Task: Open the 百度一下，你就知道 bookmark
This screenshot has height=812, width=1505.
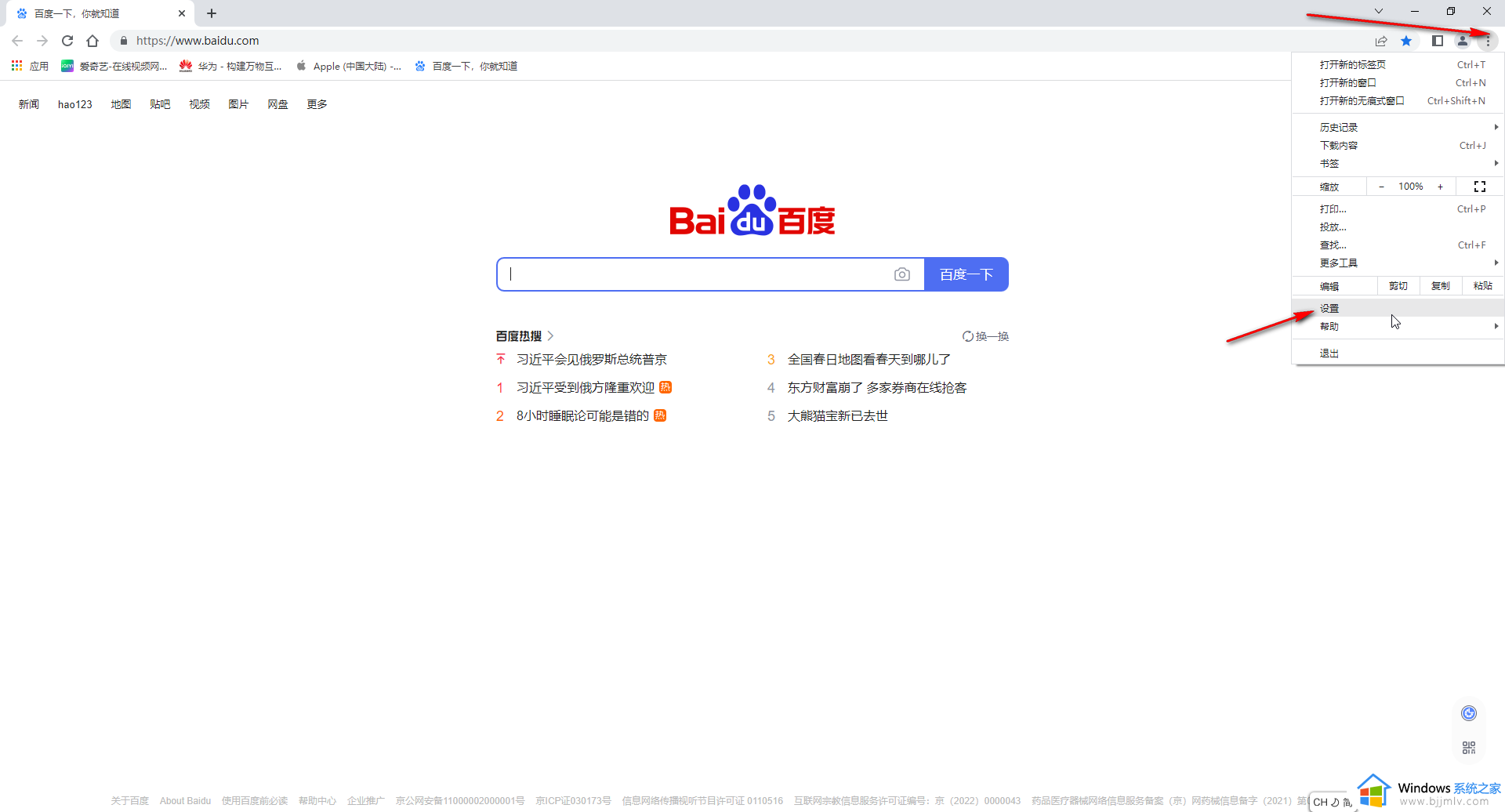Action: coord(466,66)
